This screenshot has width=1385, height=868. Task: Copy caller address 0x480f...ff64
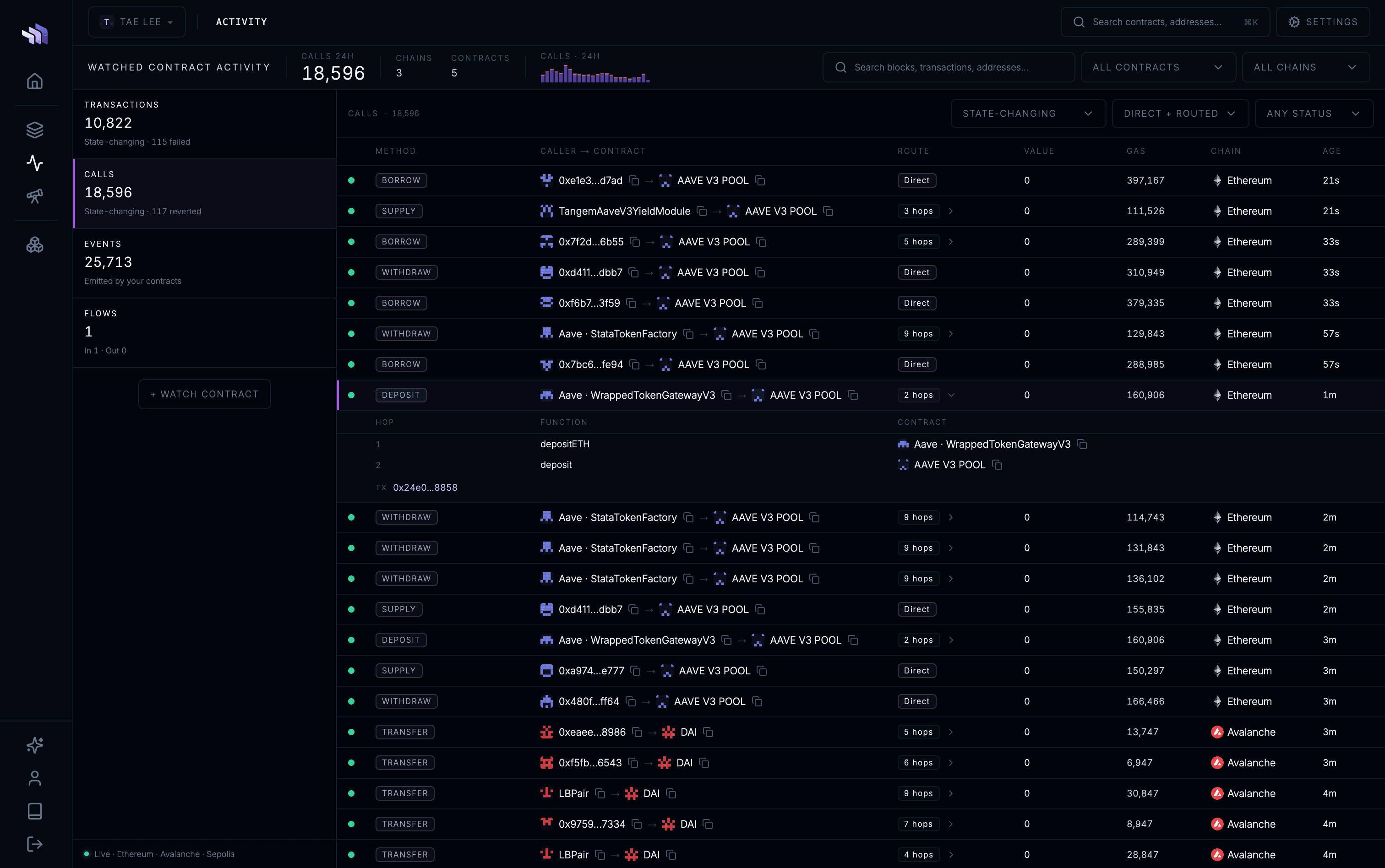point(631,701)
